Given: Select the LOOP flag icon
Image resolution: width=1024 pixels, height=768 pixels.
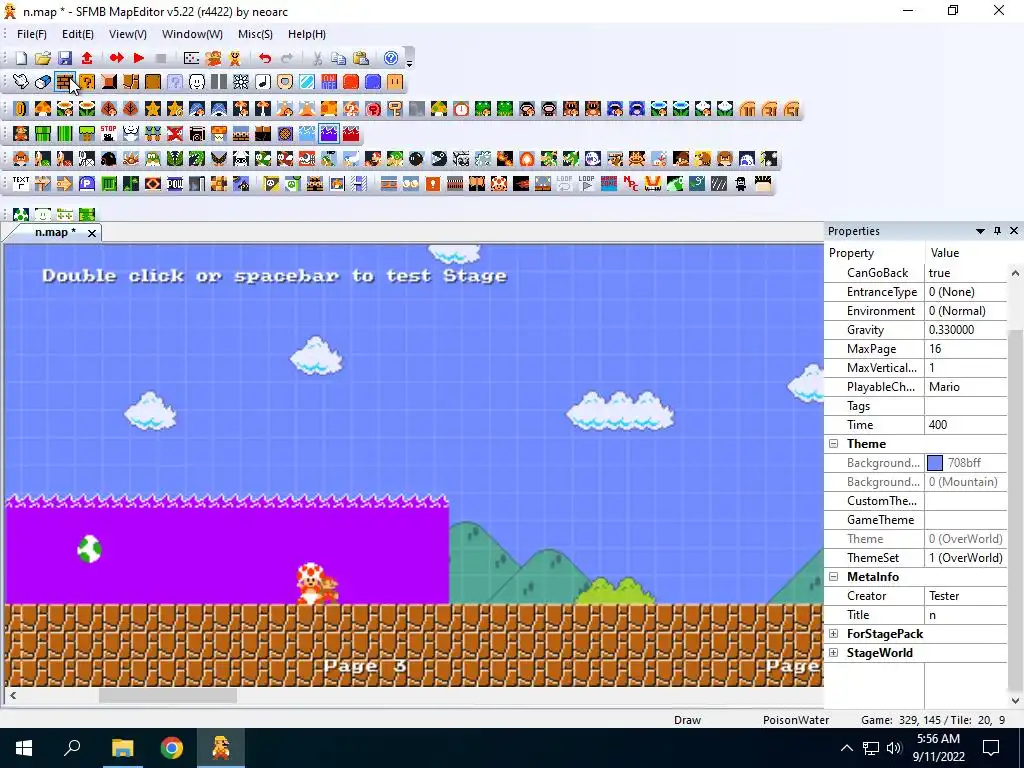Looking at the screenshot, I should (586, 184).
